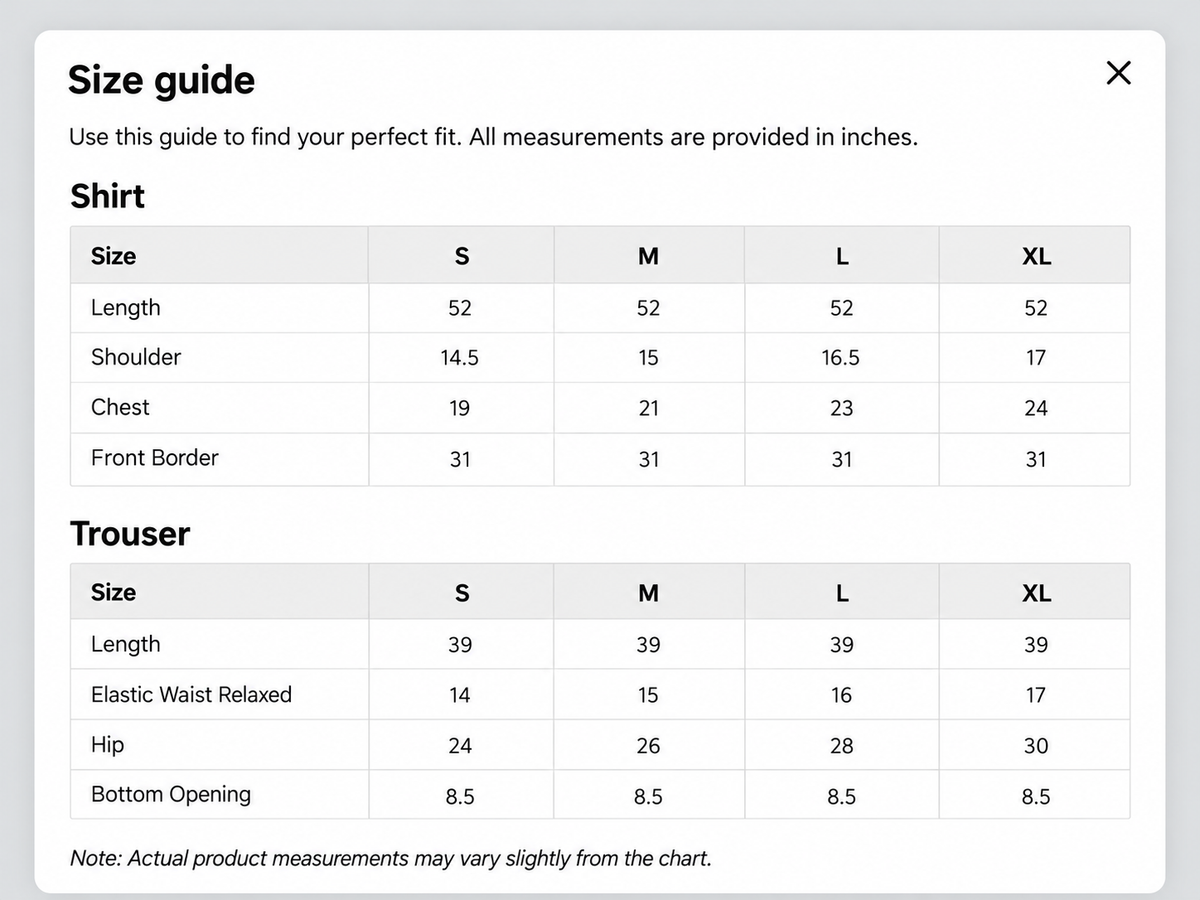The image size is (1200, 900).
Task: Select the S column header in Shirt table
Action: pos(461,256)
